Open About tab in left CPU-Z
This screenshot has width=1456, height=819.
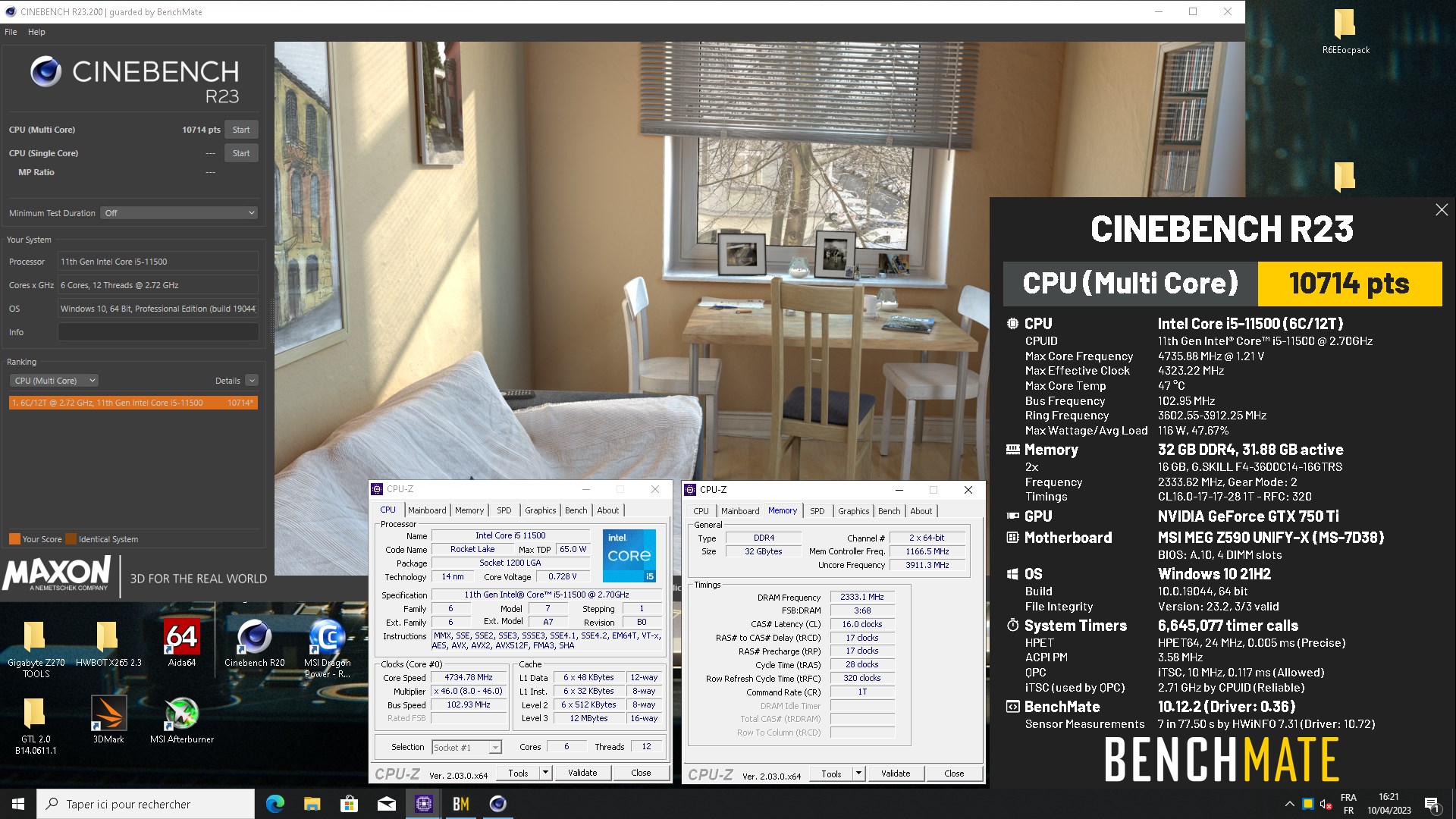[x=608, y=510]
